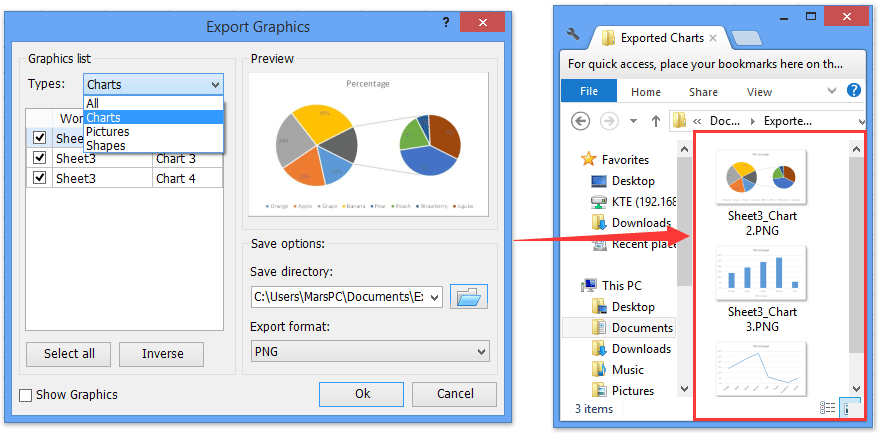The image size is (878, 433).
Task: Switch to details view icon in status bar
Action: 827,408
